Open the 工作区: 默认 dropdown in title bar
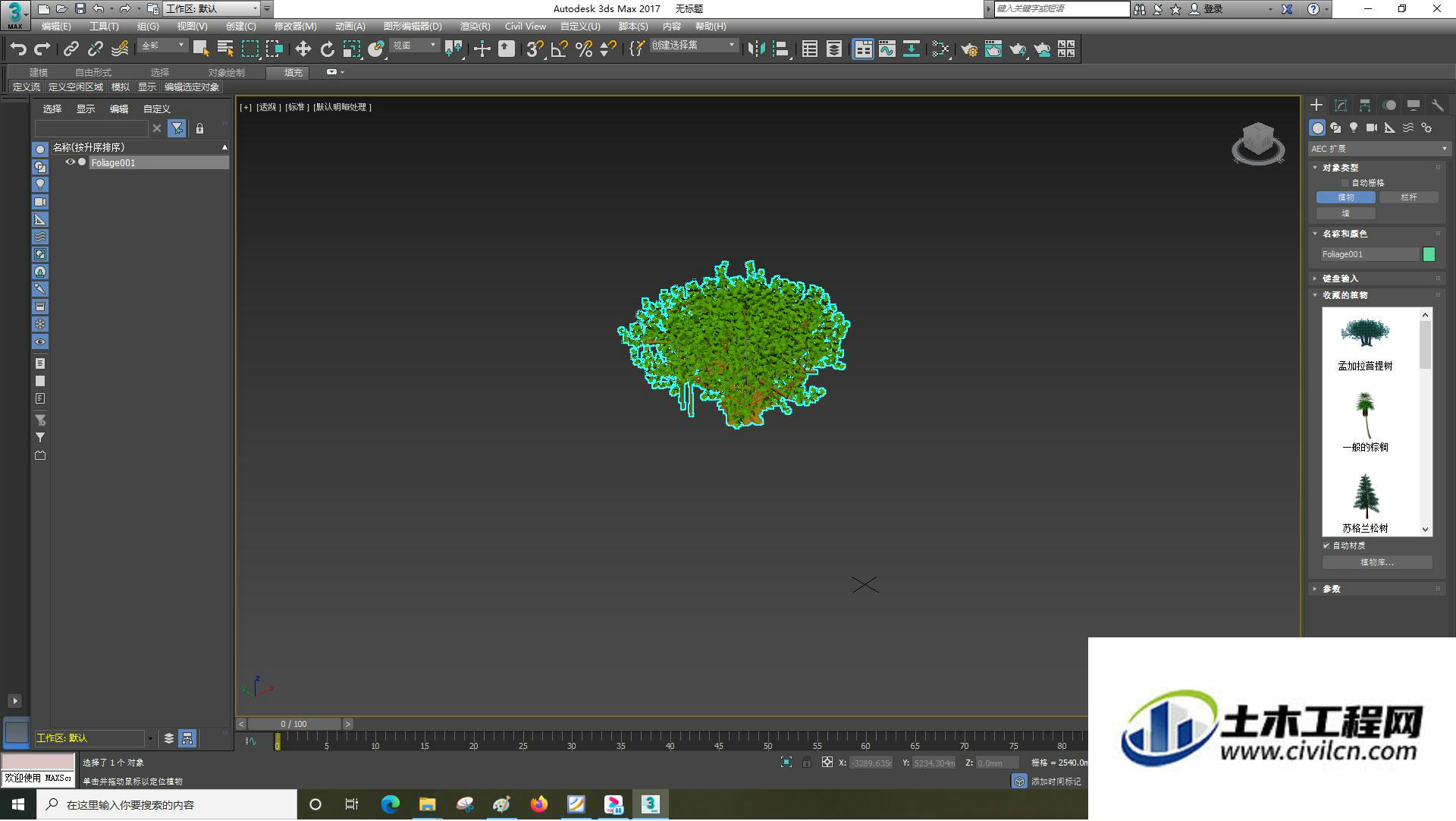Image resolution: width=1456 pixels, height=821 pixels. coord(212,8)
